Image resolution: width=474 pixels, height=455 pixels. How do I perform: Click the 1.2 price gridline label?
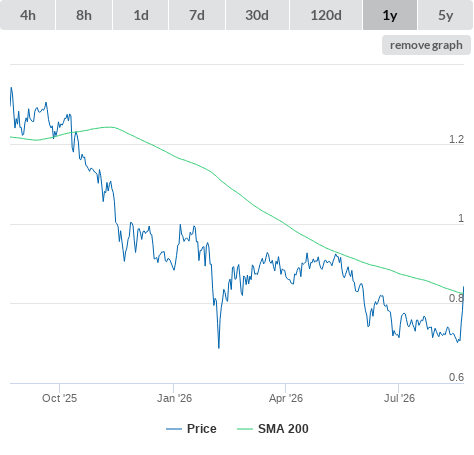point(456,139)
